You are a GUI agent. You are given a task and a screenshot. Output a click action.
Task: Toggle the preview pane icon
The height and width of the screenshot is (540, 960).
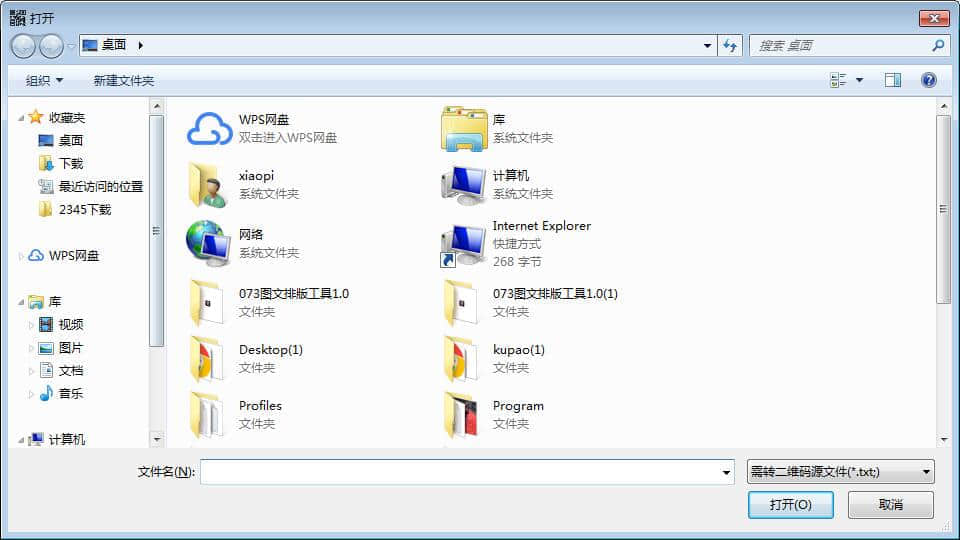tap(893, 80)
